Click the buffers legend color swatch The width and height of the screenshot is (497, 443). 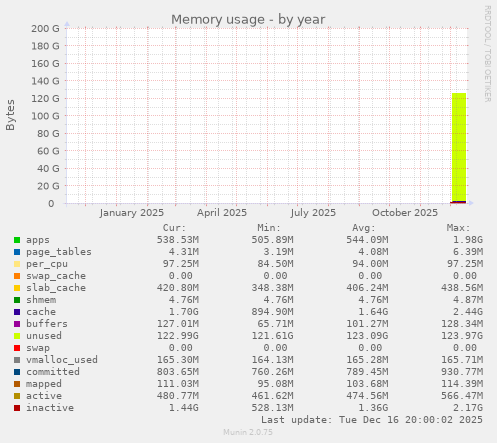pos(17,324)
